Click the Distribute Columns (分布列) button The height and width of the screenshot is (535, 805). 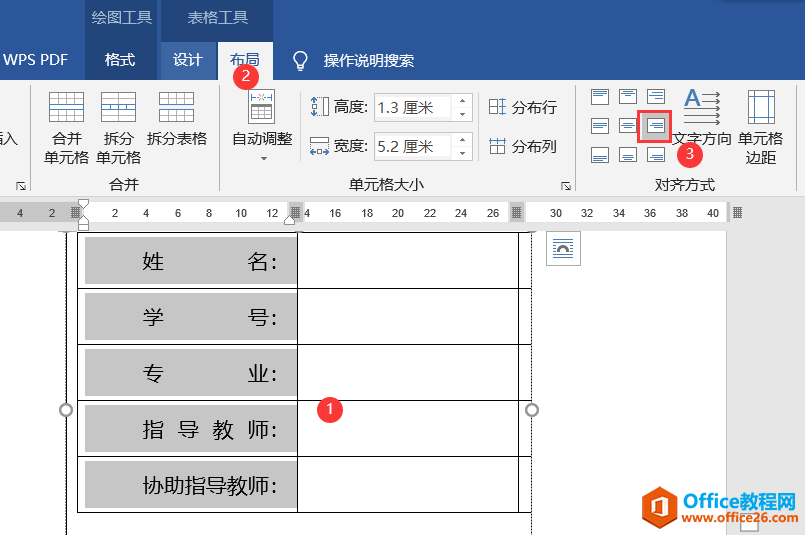[523, 147]
